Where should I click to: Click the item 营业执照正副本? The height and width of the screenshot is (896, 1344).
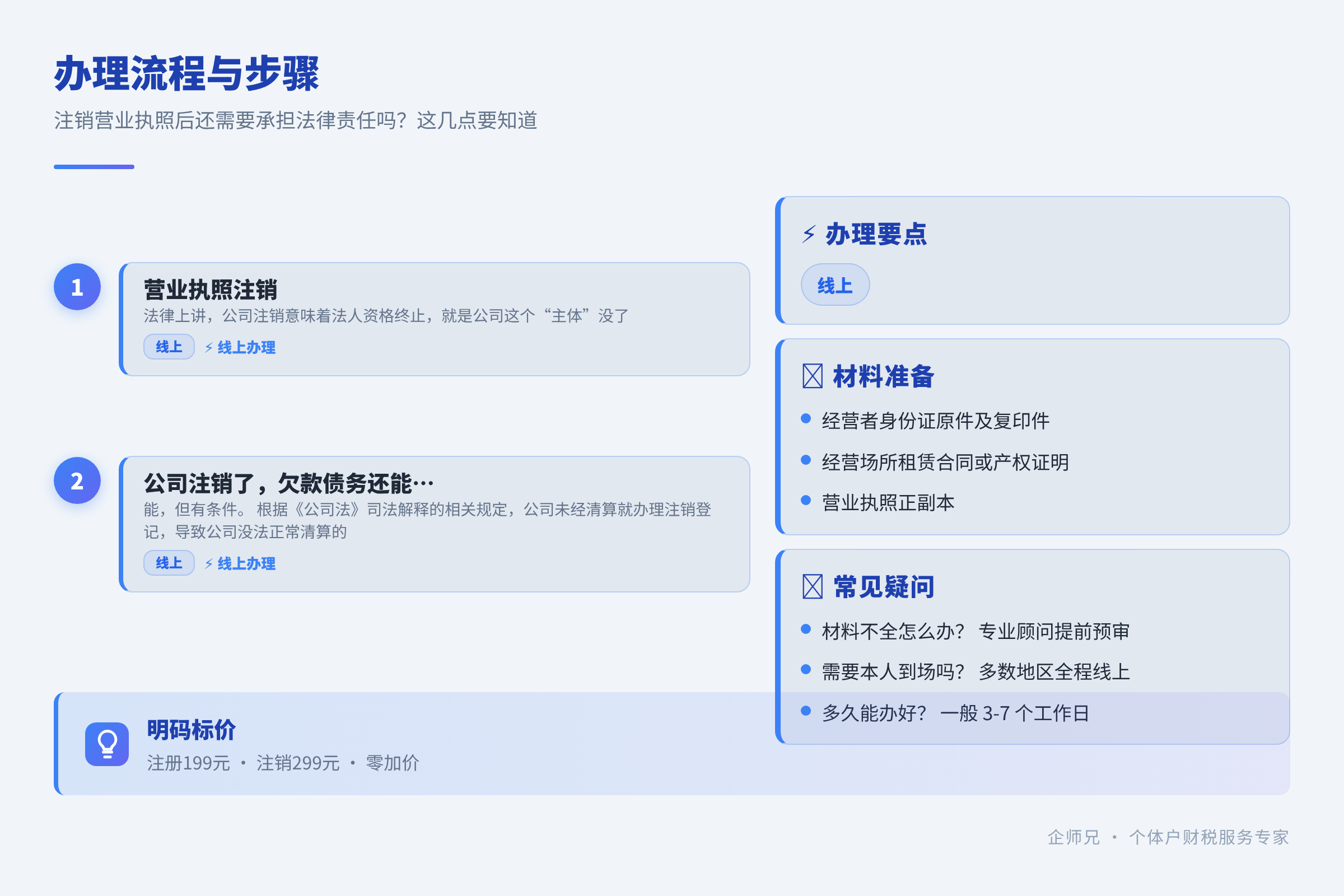[x=888, y=502]
